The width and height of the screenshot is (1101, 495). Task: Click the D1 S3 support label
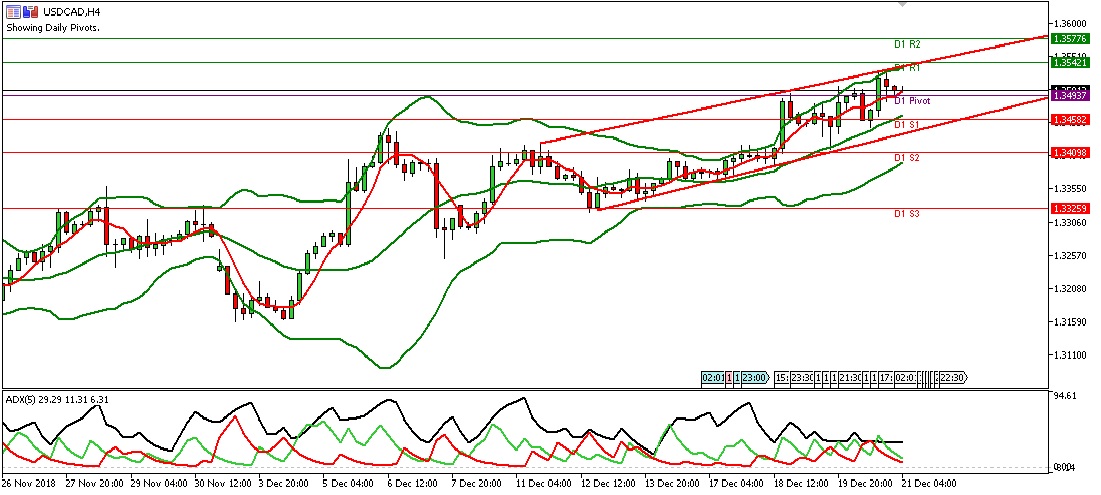(907, 214)
